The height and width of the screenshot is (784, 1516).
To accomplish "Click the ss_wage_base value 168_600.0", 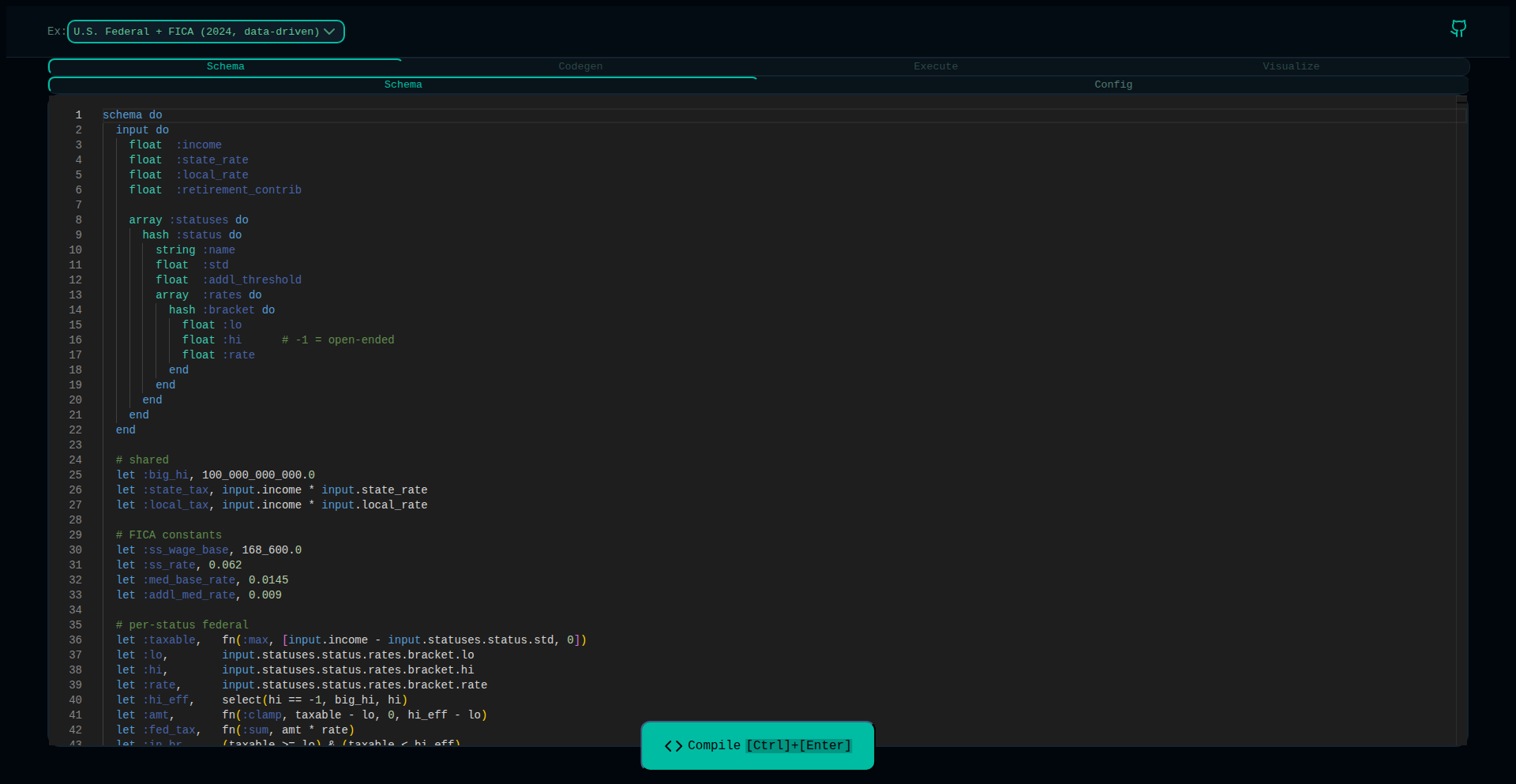I will [x=272, y=550].
